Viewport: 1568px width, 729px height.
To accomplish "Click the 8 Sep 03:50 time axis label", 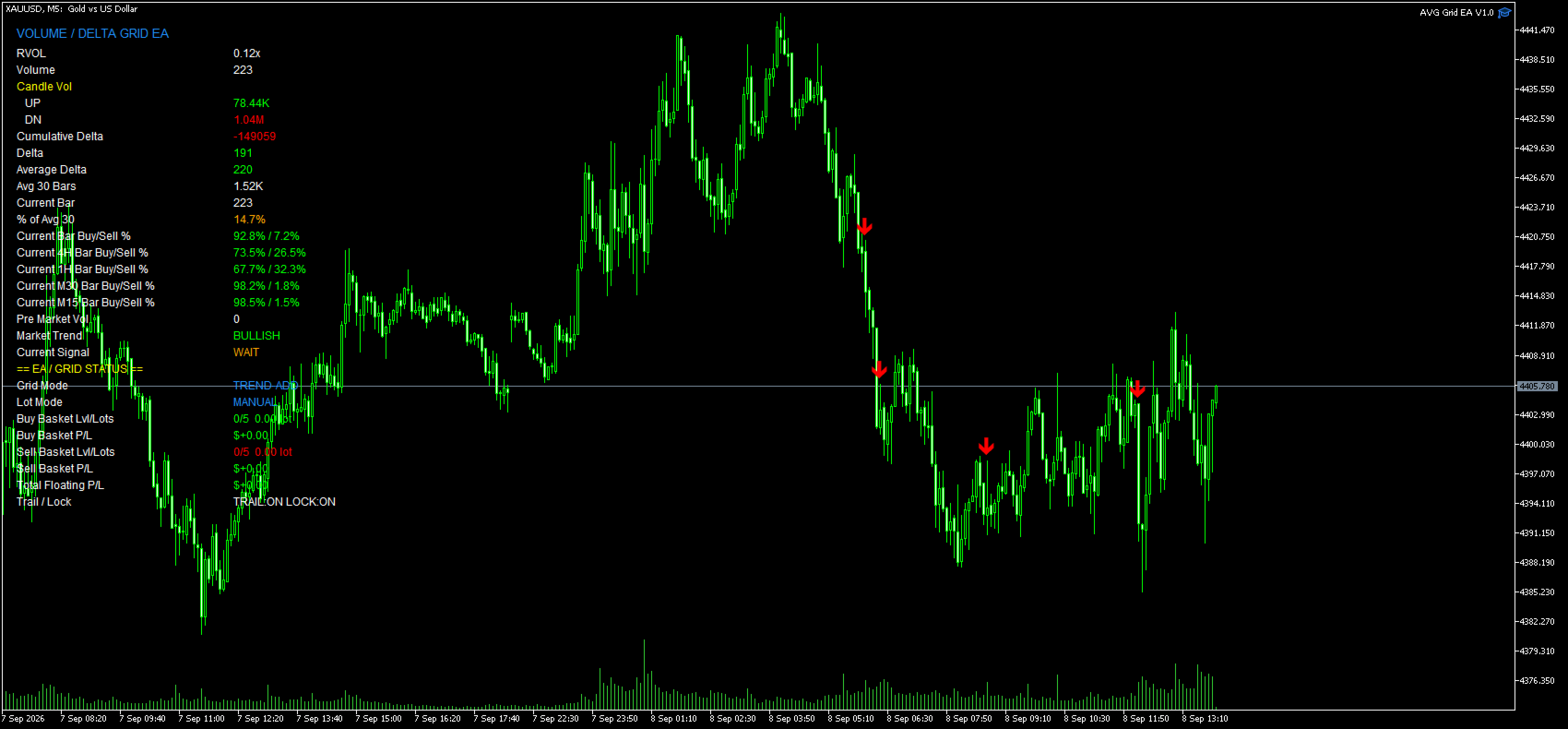I will click(x=791, y=719).
